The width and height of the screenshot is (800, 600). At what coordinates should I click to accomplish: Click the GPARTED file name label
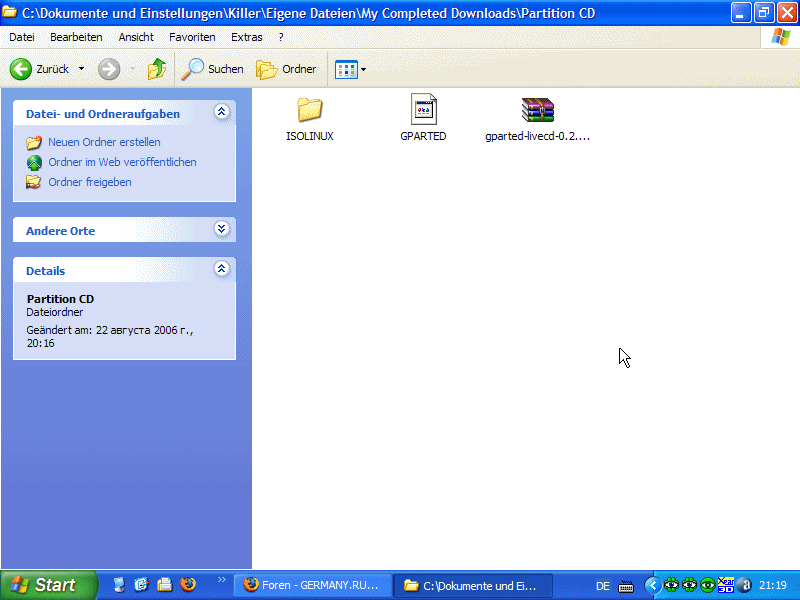click(423, 136)
